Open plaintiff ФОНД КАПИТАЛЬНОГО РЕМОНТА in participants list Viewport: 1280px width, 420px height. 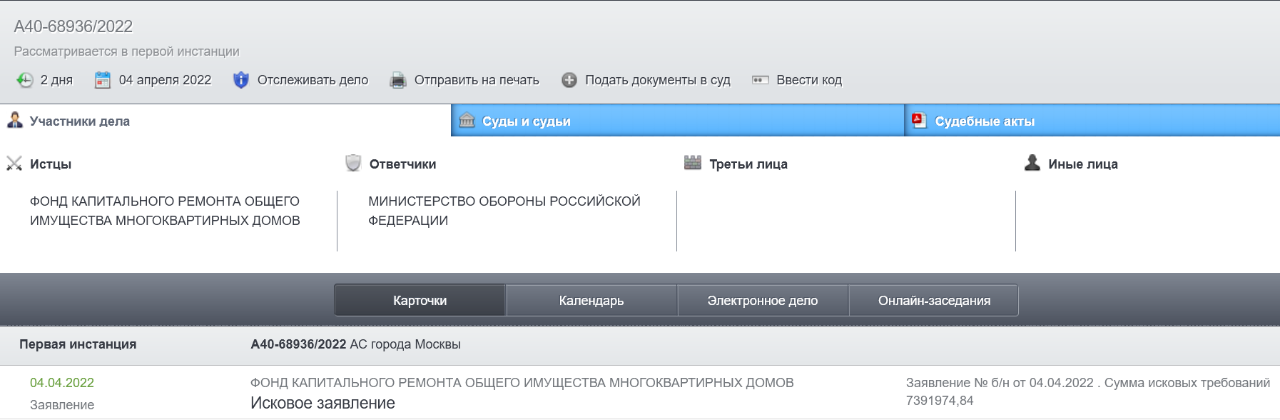(x=165, y=211)
